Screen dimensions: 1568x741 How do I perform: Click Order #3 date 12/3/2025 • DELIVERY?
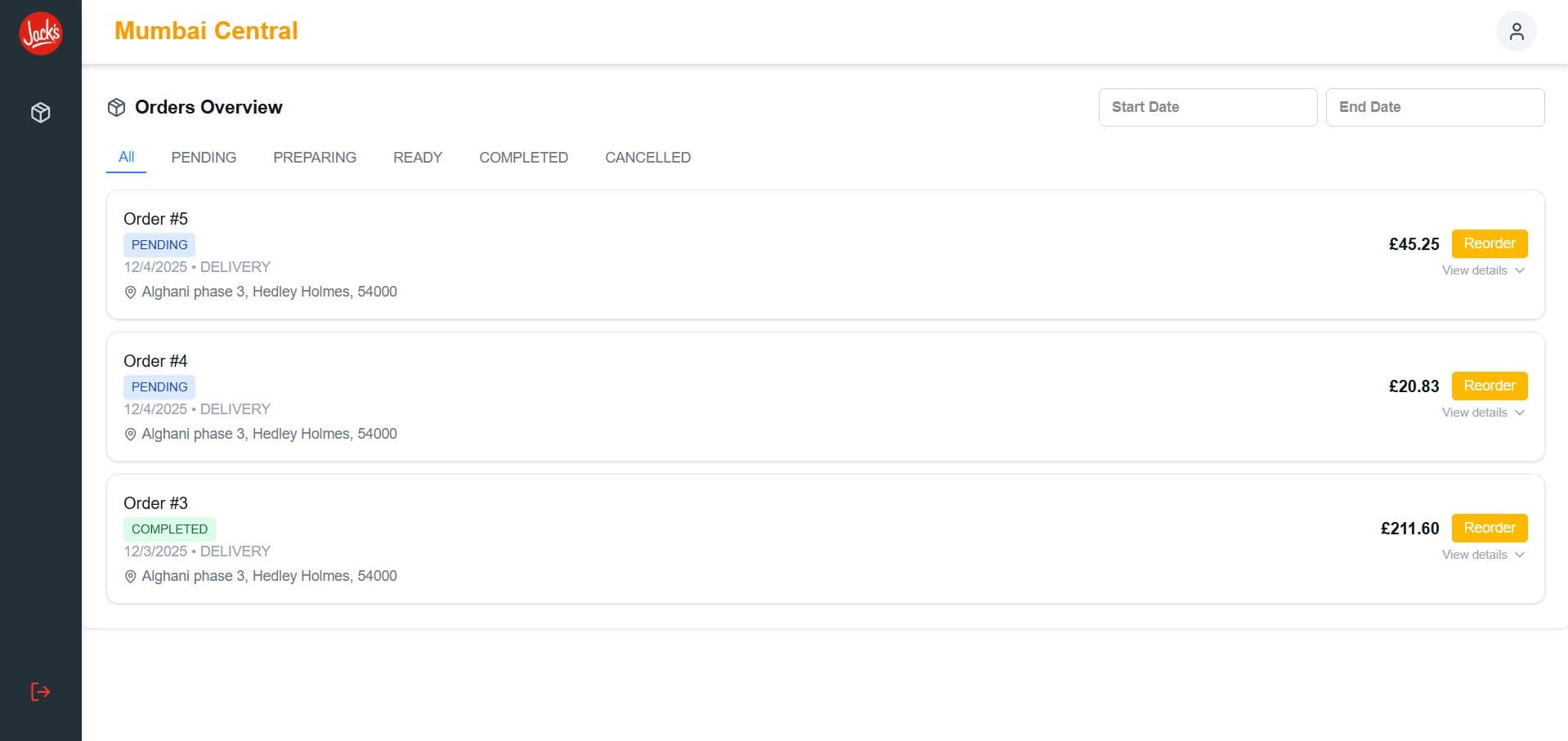pos(197,551)
